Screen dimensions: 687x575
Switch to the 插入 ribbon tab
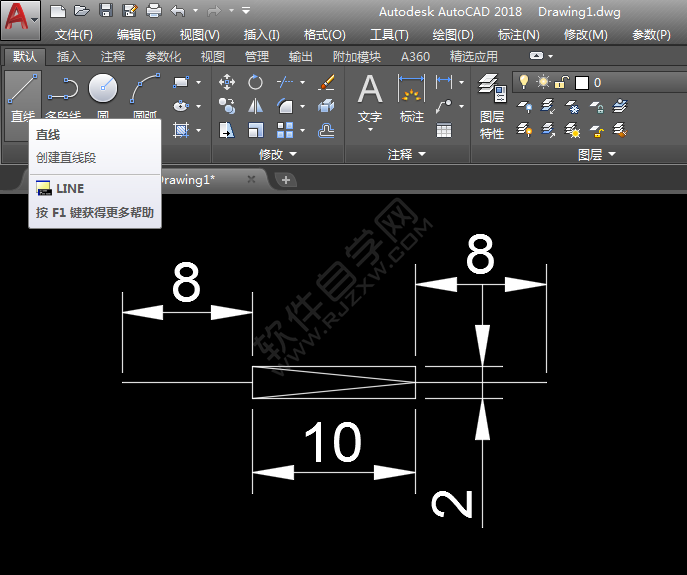pos(69,57)
